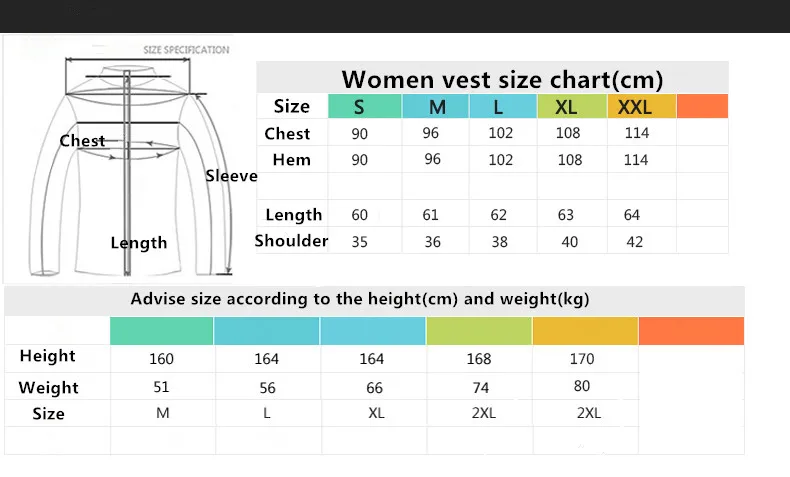Click Hem value 102 for size L
Screen dimensions: 790x477
tap(501, 160)
